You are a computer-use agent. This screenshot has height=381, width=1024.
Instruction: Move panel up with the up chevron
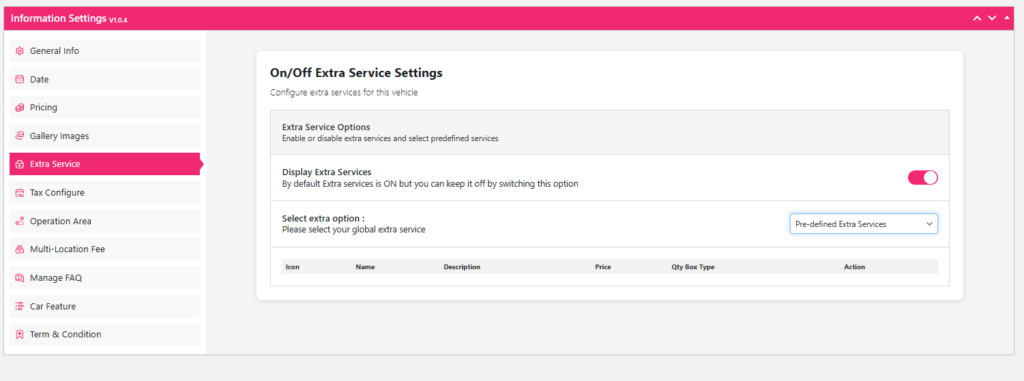coord(977,18)
